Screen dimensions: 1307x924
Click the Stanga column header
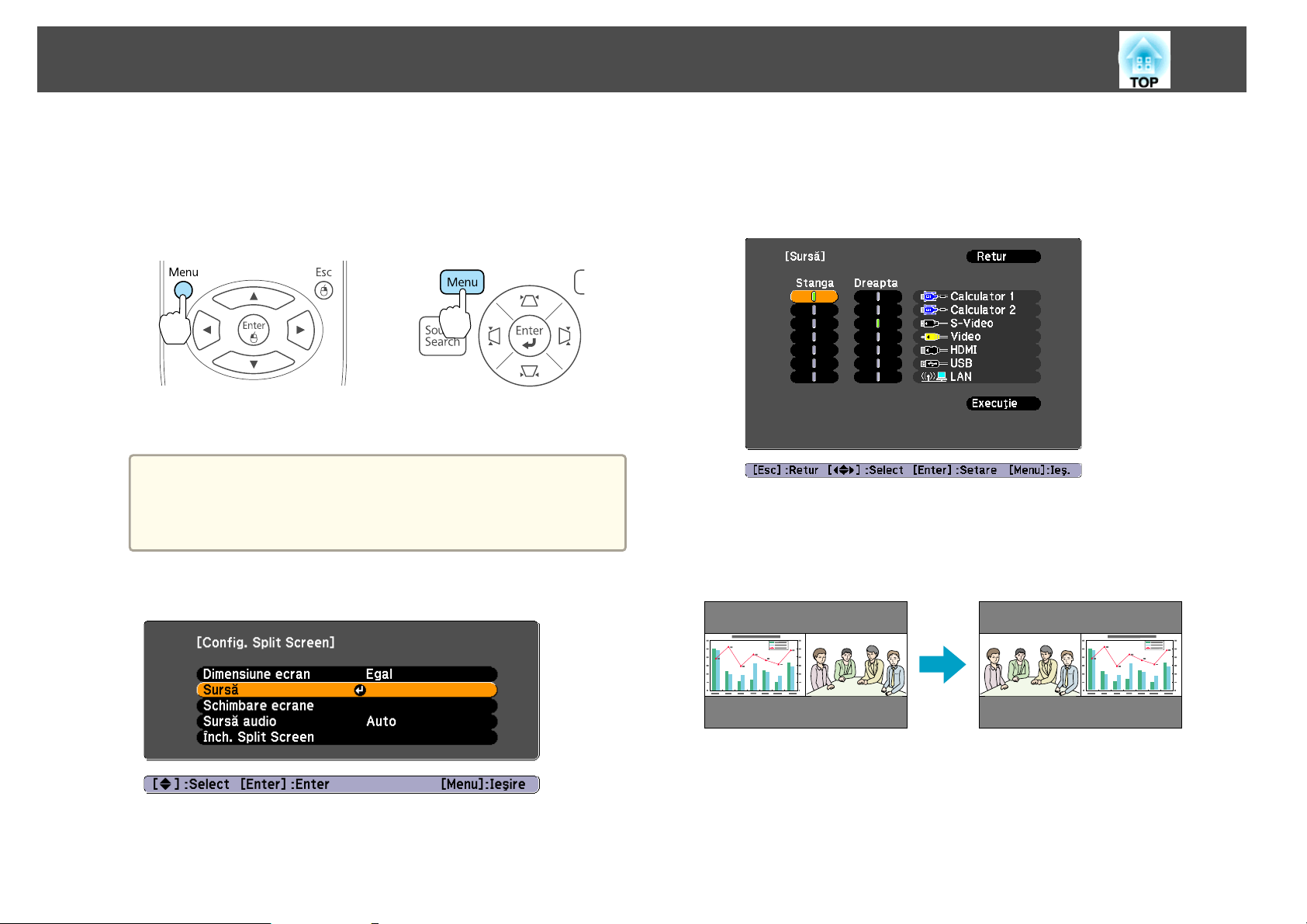point(814,283)
